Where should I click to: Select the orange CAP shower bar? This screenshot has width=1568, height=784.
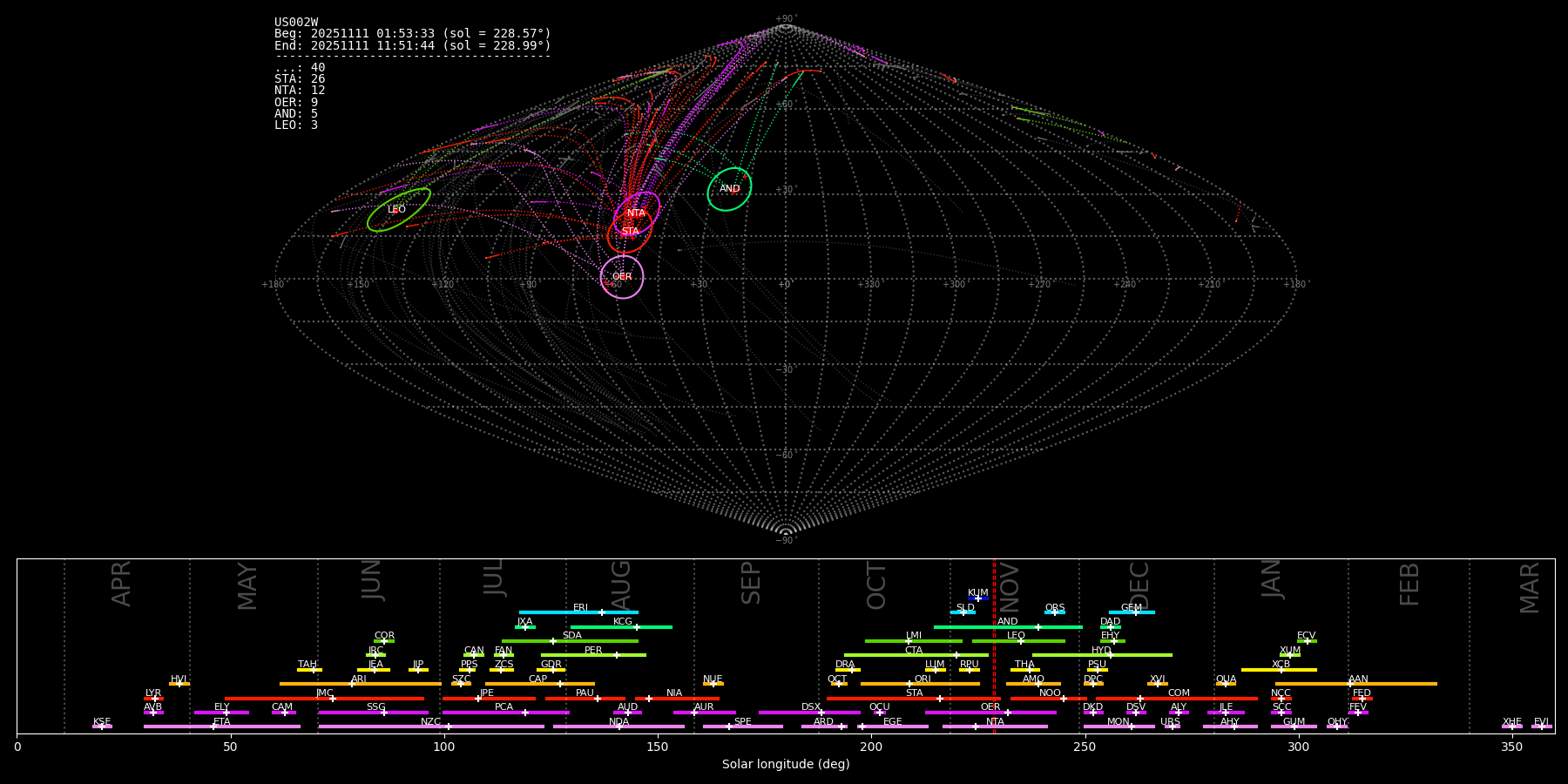[540, 684]
